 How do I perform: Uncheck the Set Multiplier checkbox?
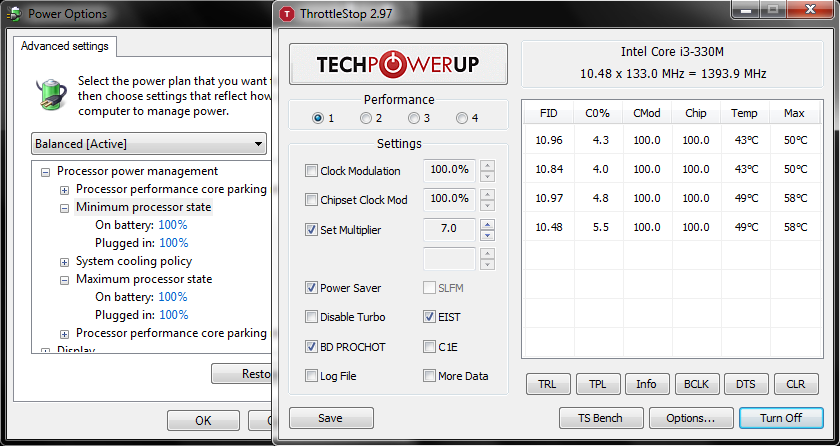[x=311, y=230]
